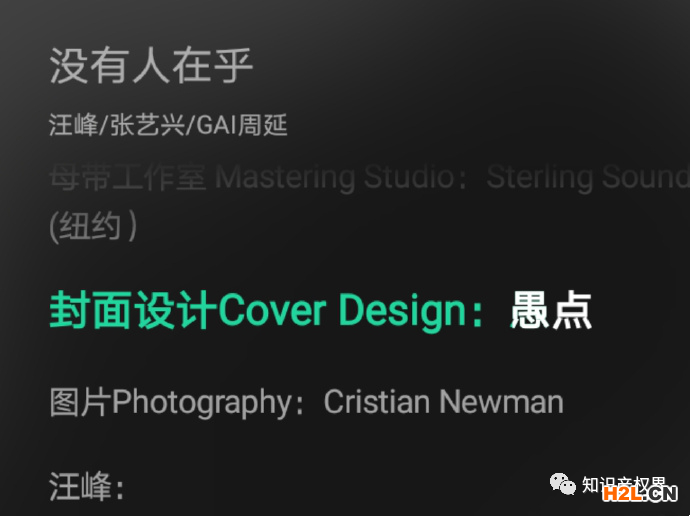Viewport: 690px width, 516px height.
Task: Tap the white 愚点 text
Action: tap(551, 311)
